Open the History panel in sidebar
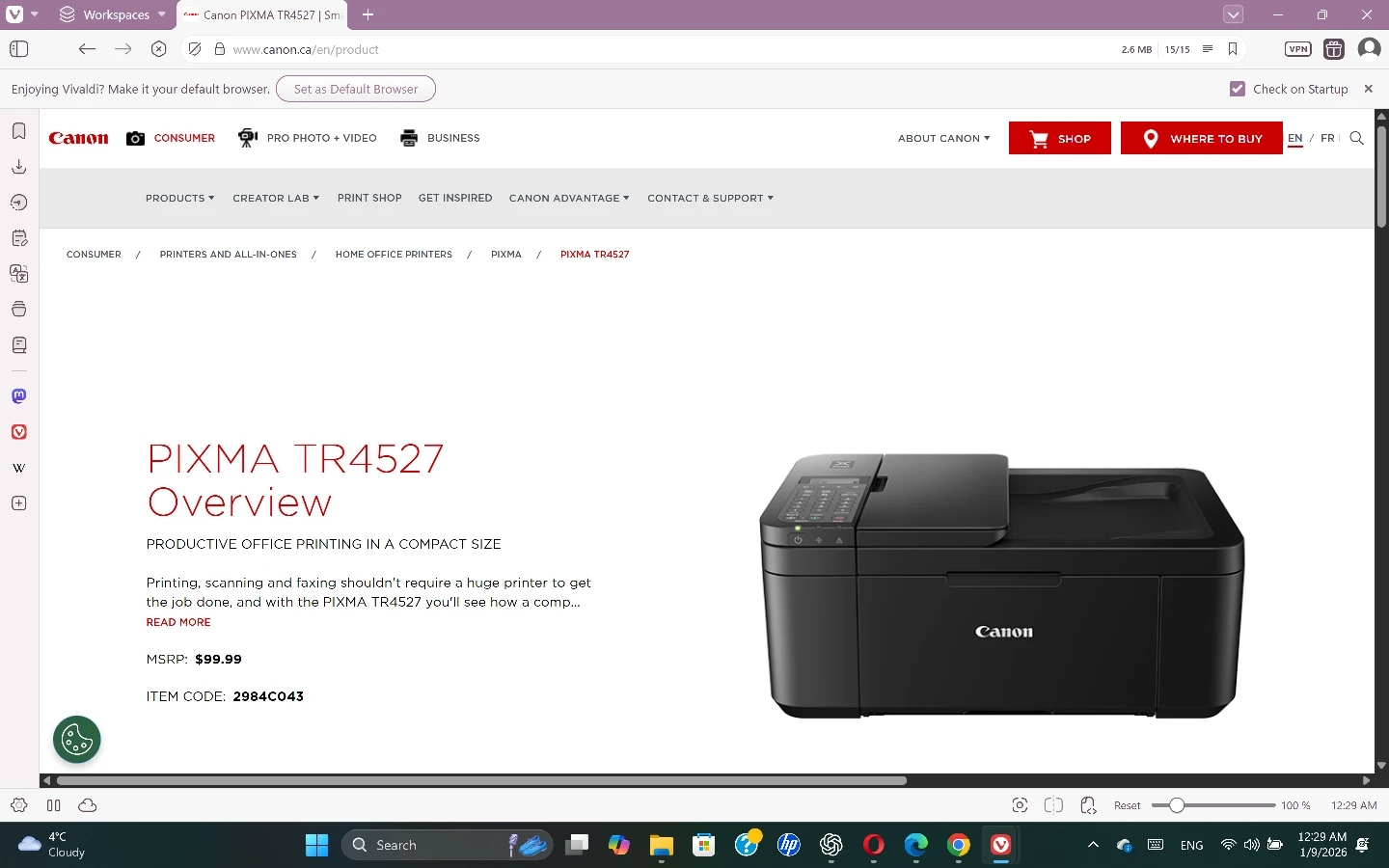This screenshot has width=1389, height=868. point(18,203)
